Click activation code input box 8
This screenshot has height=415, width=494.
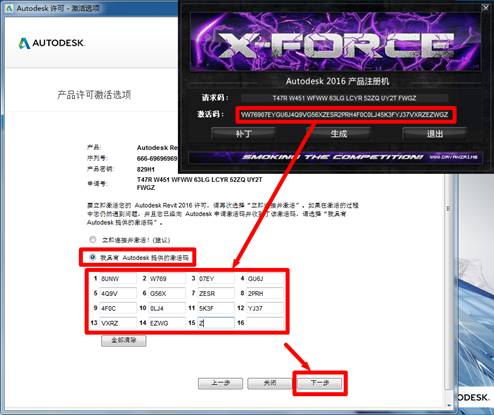pyautogui.click(x=265, y=293)
